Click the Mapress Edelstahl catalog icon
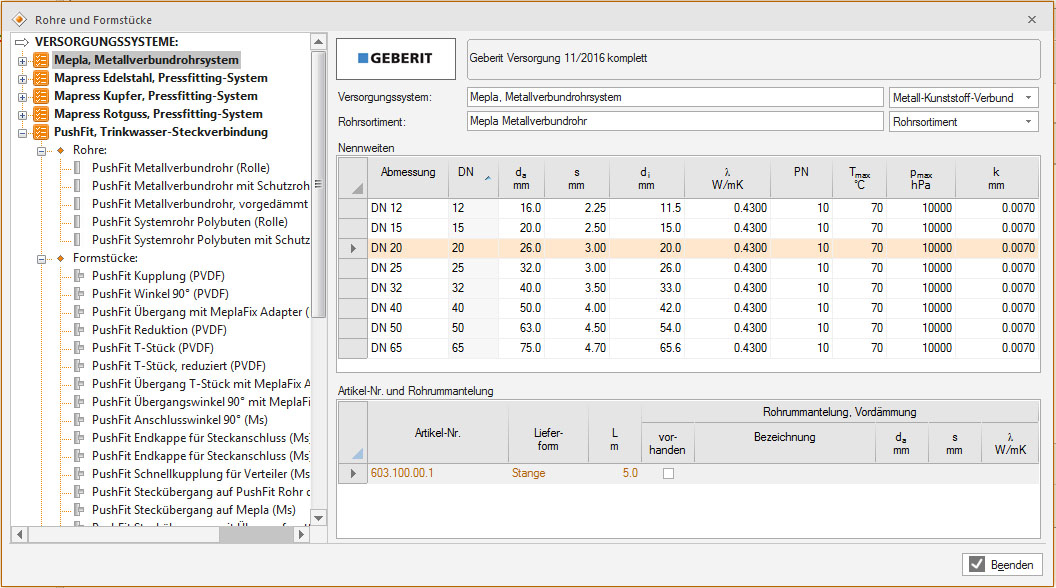 (x=40, y=78)
